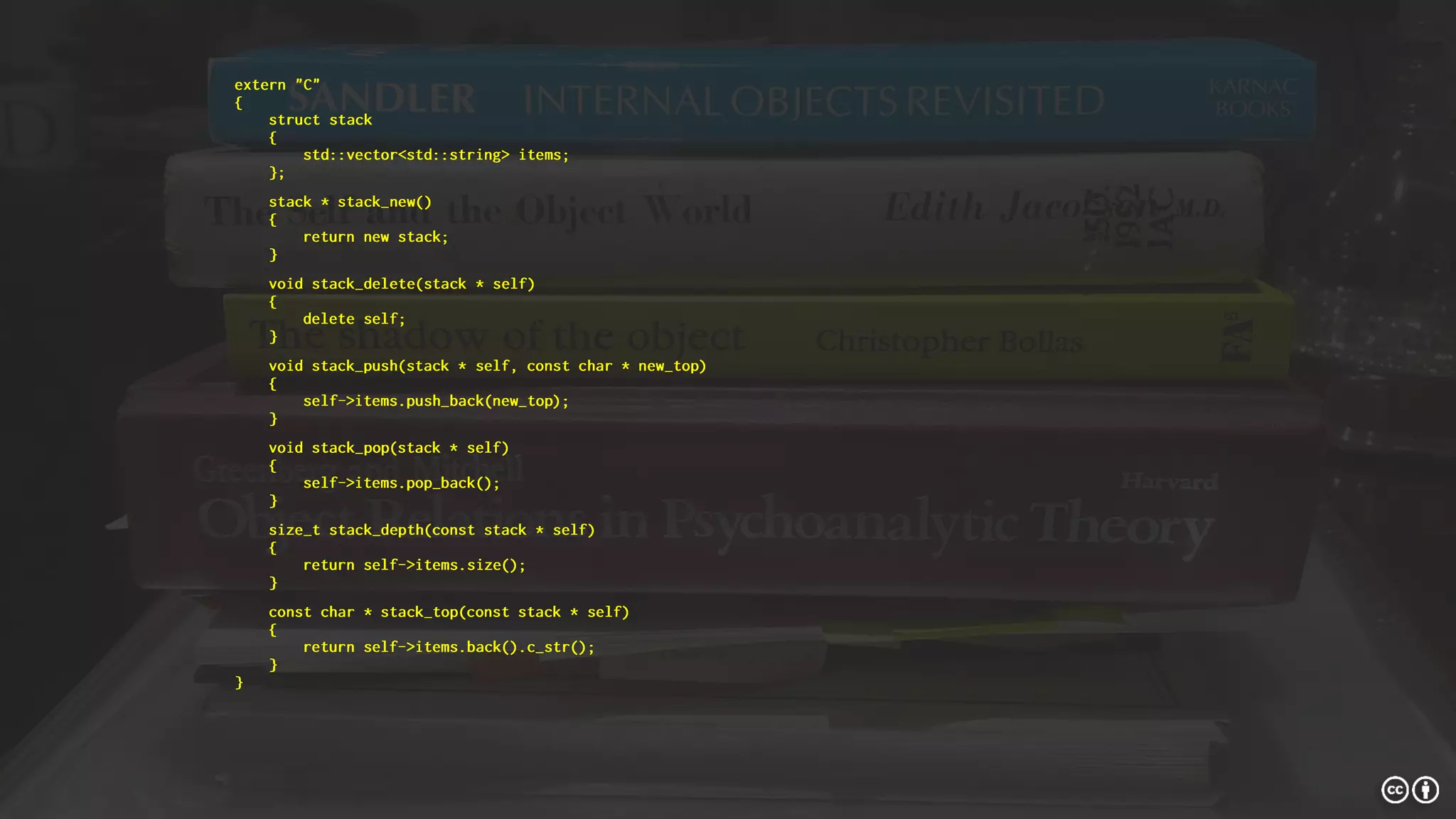Click the Christopher Bollas author name
Viewport: 1456px width, 819px height.
click(949, 342)
